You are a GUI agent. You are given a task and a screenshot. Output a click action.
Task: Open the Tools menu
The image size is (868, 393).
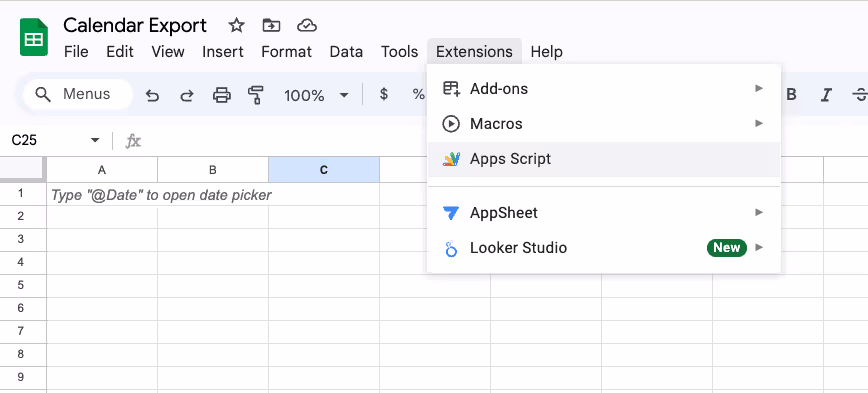click(x=399, y=52)
